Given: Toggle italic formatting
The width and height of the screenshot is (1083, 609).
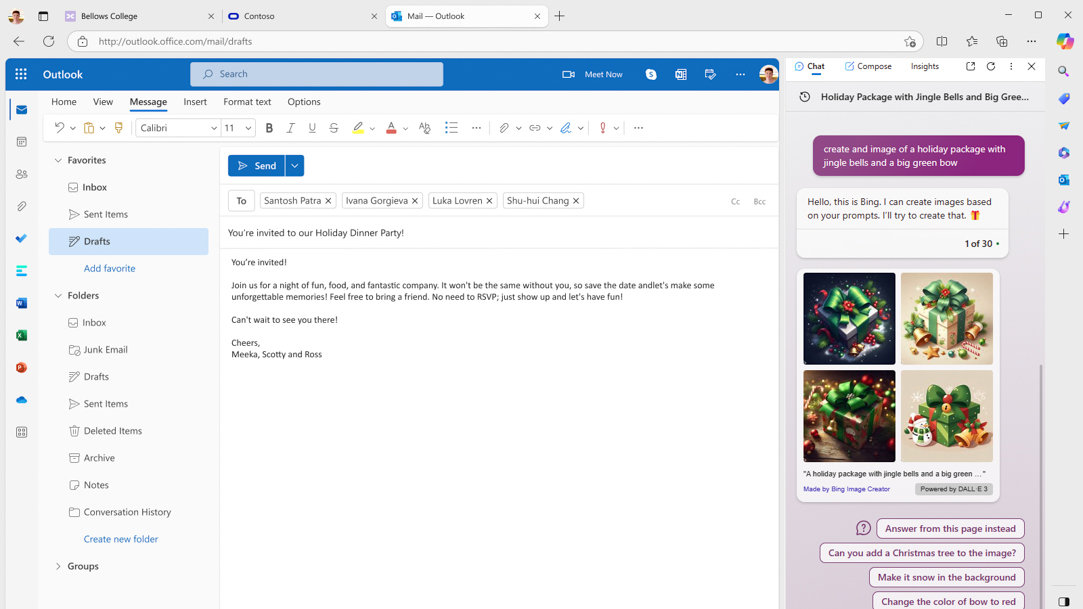Looking at the screenshot, I should [291, 128].
